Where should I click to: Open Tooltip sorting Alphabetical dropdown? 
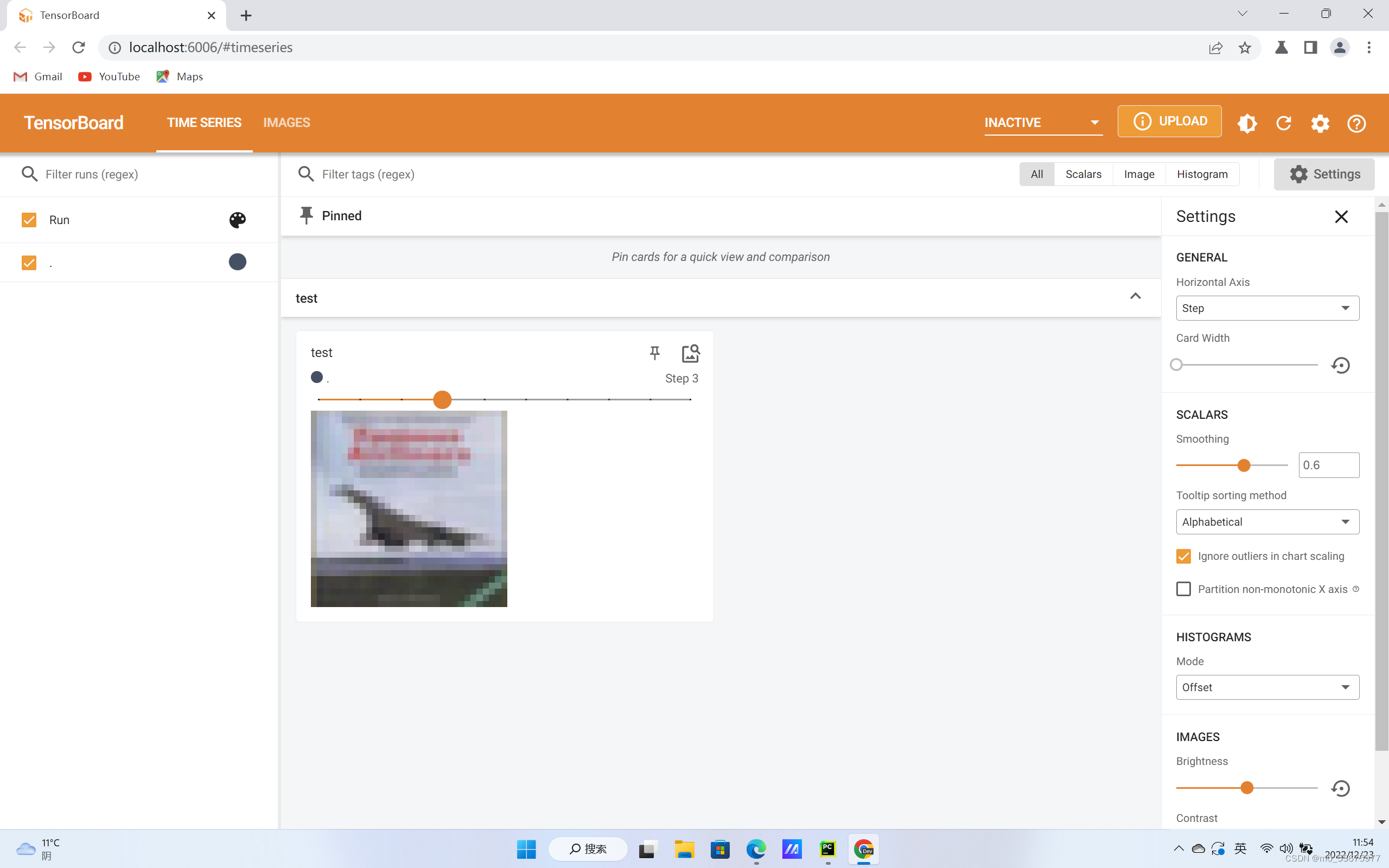click(1267, 522)
